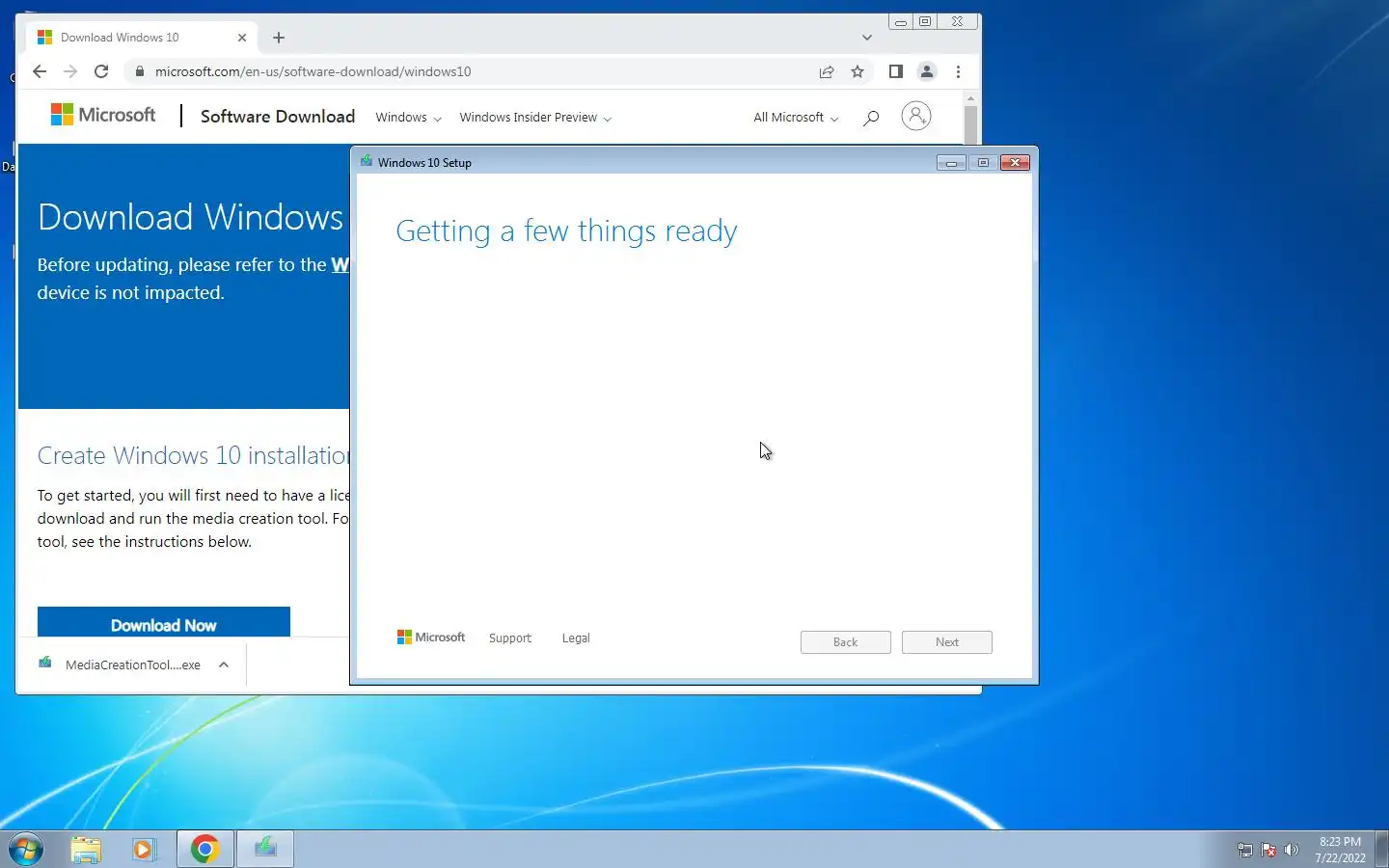Click the taskbar clock and date
1389x868 pixels.
click(x=1340, y=850)
